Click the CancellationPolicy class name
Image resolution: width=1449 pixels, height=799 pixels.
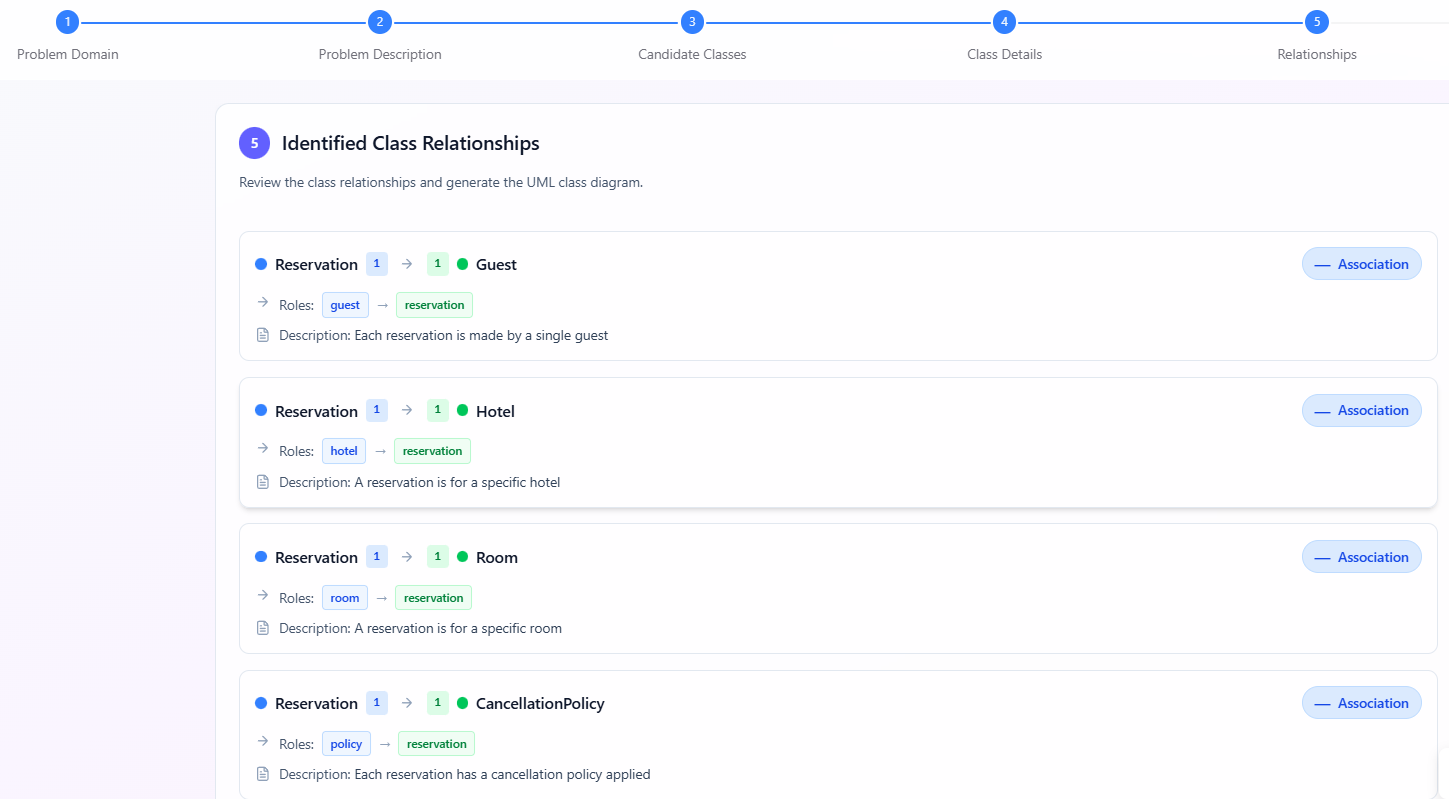pyautogui.click(x=540, y=703)
